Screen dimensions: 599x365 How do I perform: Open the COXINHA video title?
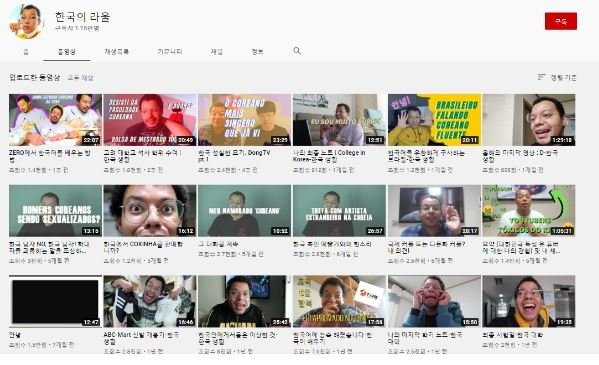(x=143, y=247)
